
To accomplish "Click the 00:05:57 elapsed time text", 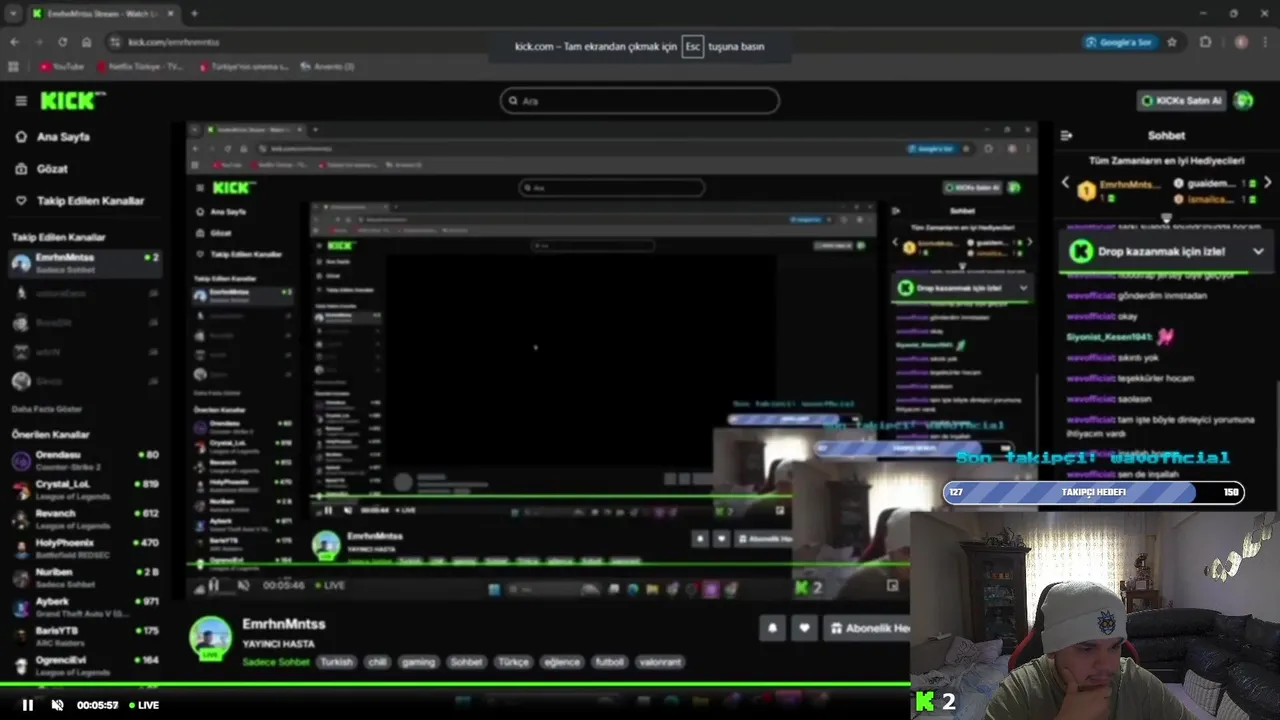I will point(98,705).
